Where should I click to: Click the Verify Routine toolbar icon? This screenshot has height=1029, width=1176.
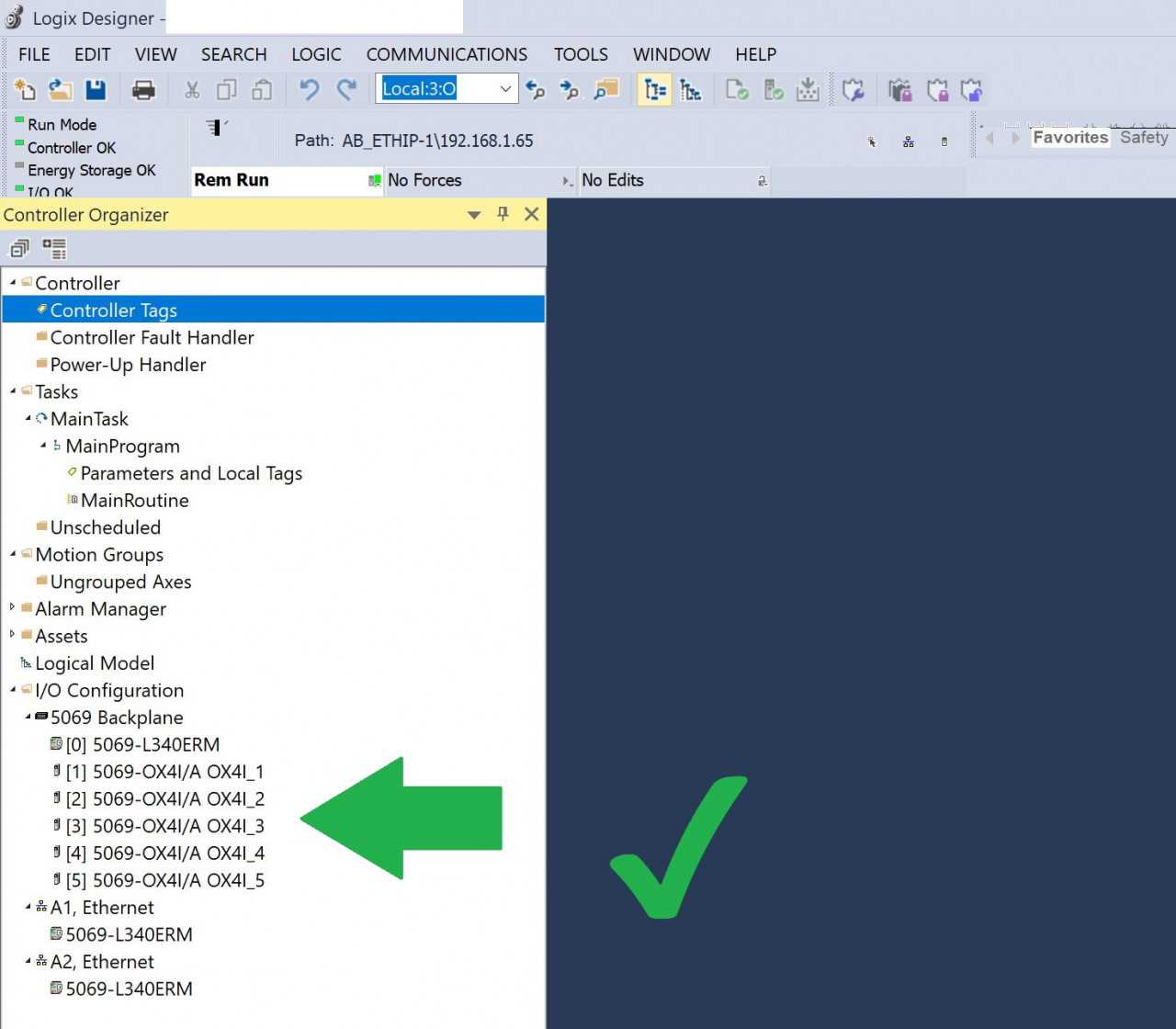(737, 89)
